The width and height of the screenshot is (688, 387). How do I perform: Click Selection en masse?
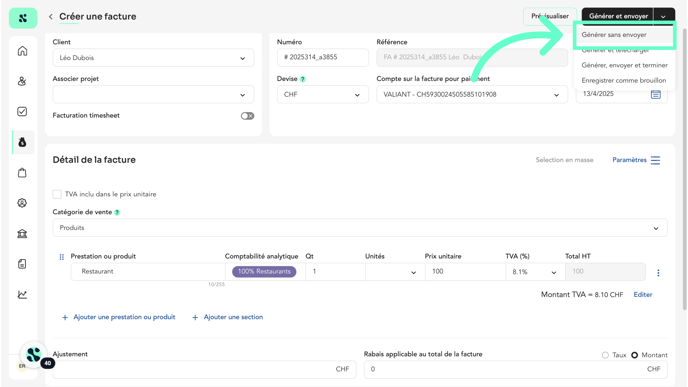(564, 160)
